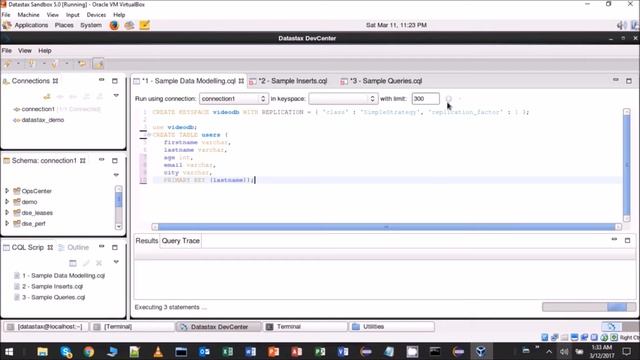
Task: Open the Connections panel view menu arrow
Action: 116,96
